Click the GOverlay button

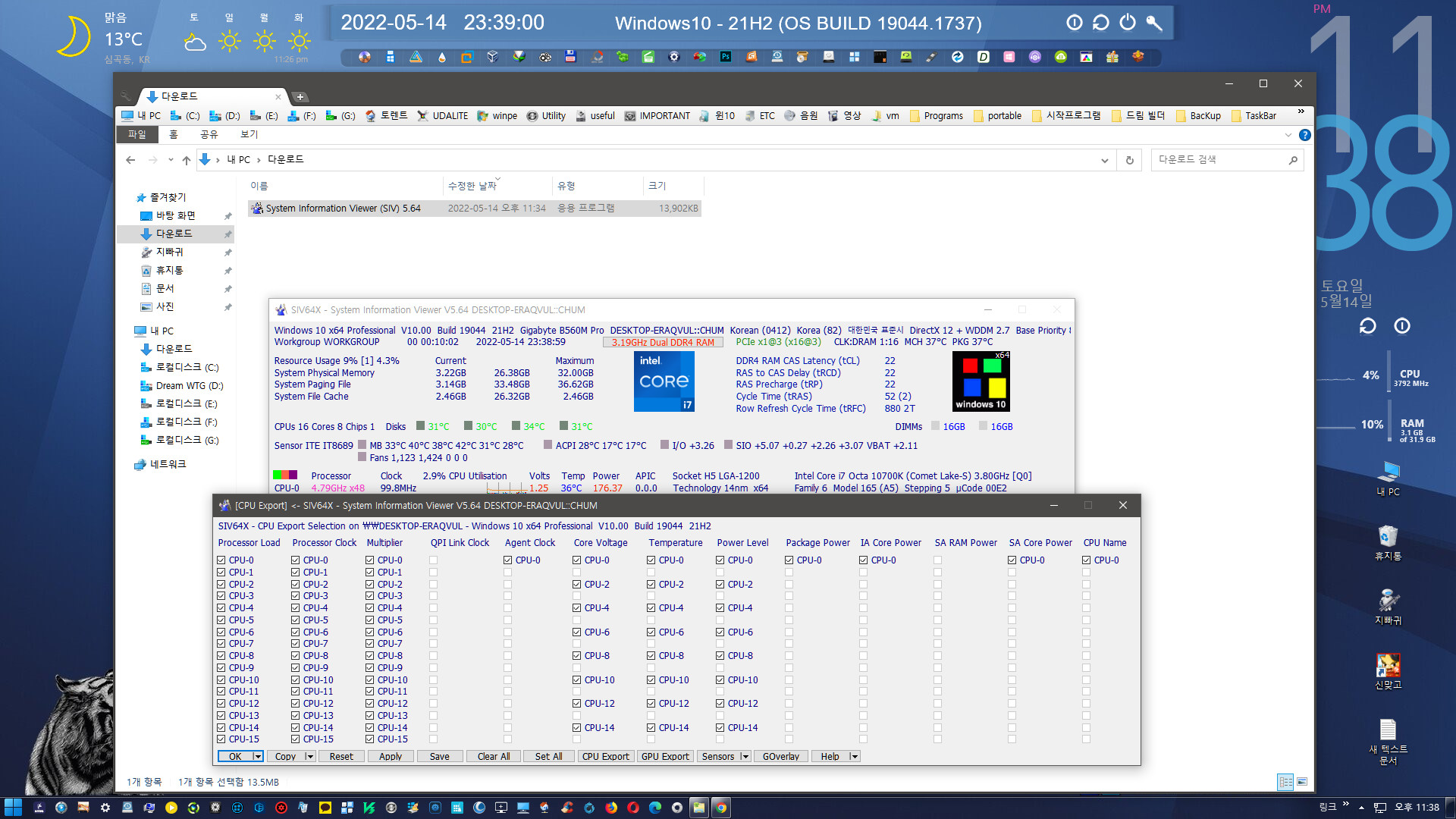(781, 757)
